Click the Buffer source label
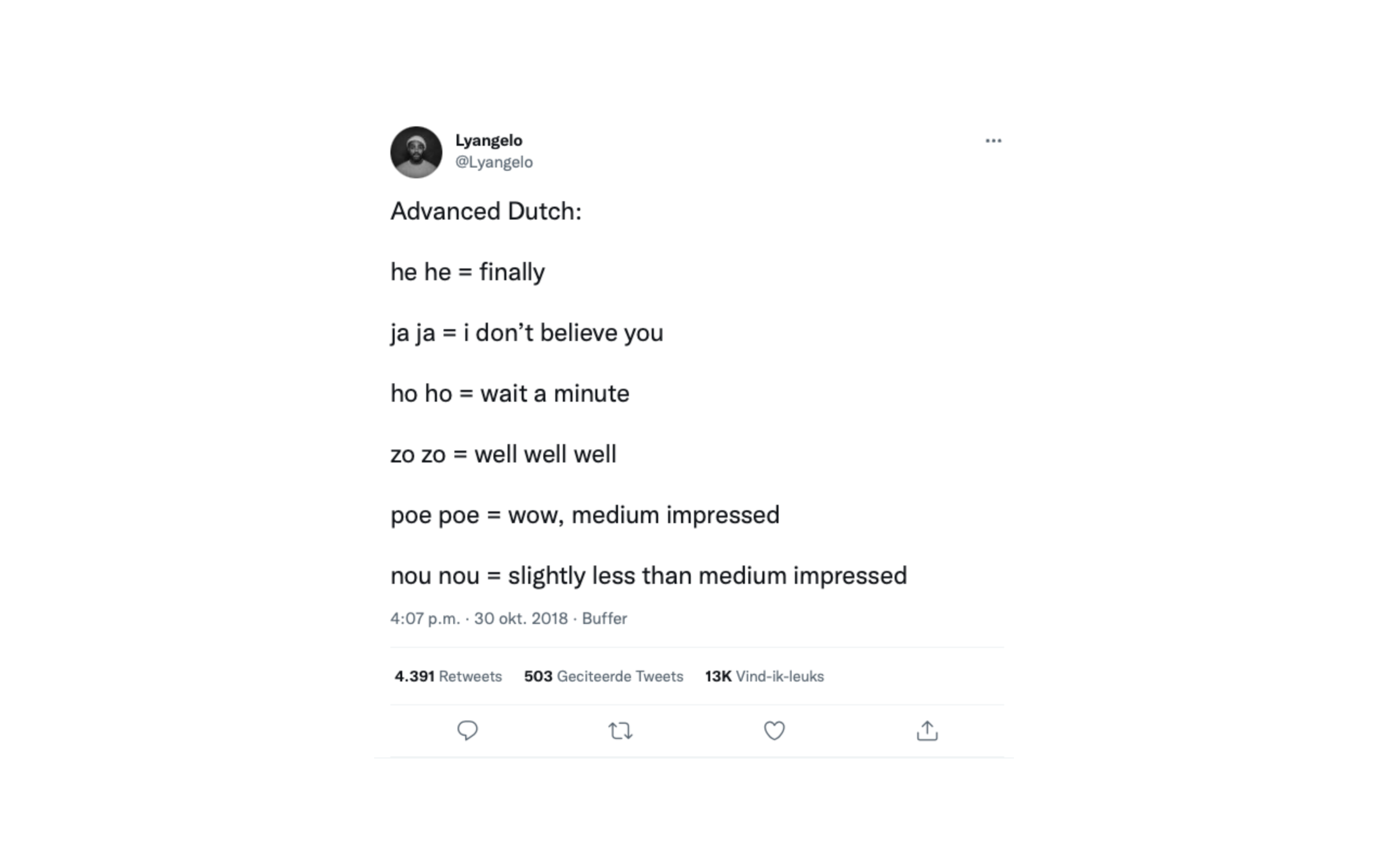The height and width of the screenshot is (868, 1388). 605,618
